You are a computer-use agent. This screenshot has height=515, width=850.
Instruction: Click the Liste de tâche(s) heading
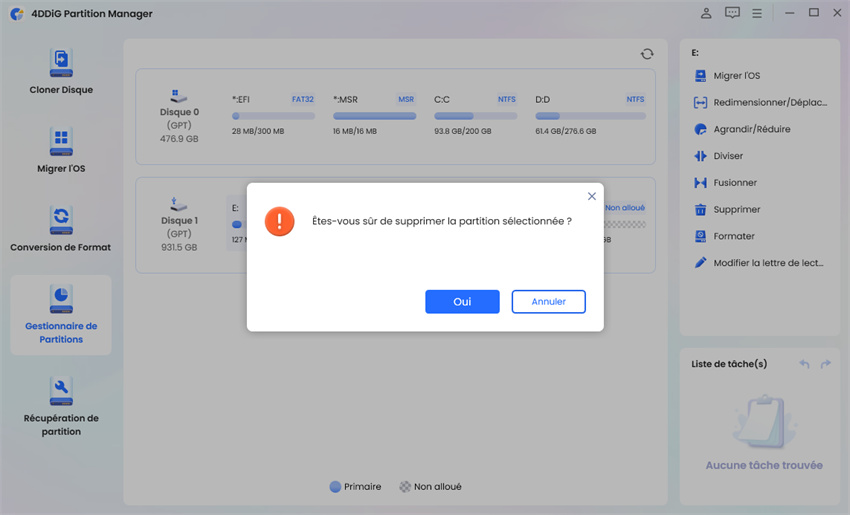[x=729, y=364]
